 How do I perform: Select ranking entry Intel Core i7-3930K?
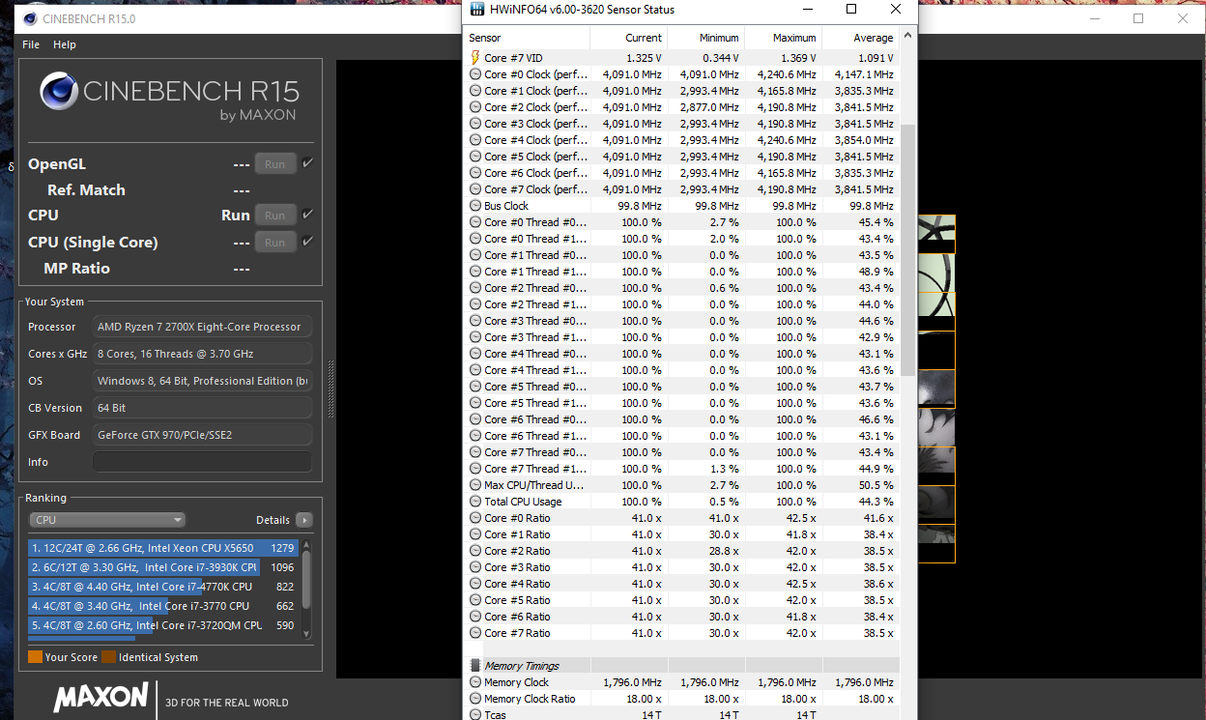[162, 567]
